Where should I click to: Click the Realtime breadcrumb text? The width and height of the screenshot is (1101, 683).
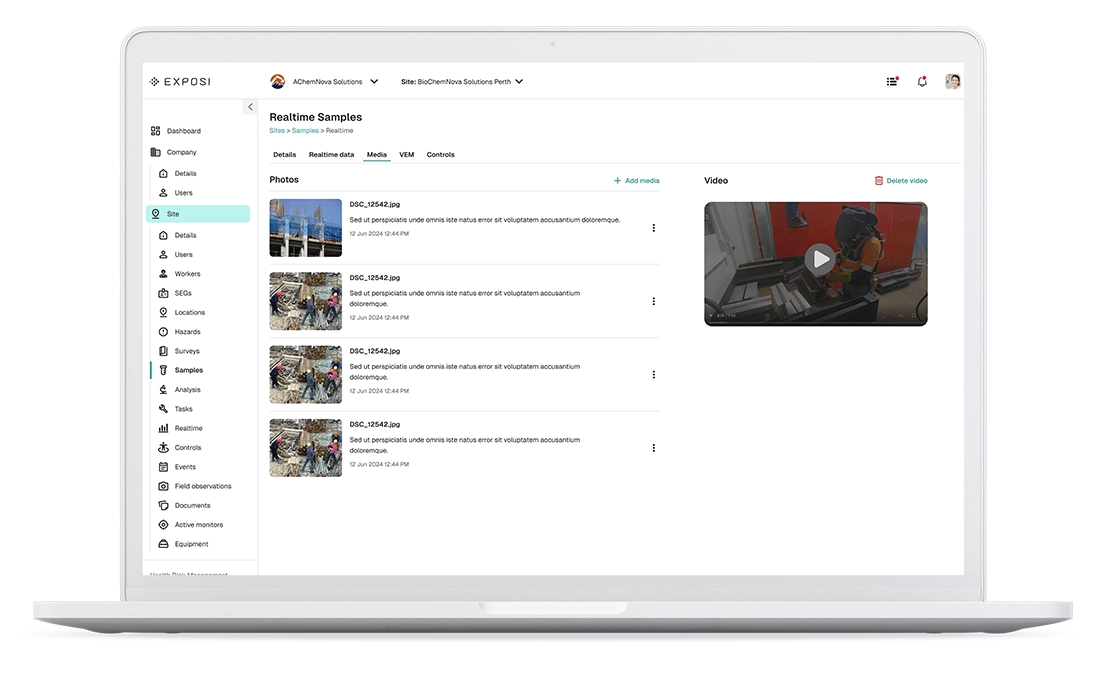pos(340,131)
